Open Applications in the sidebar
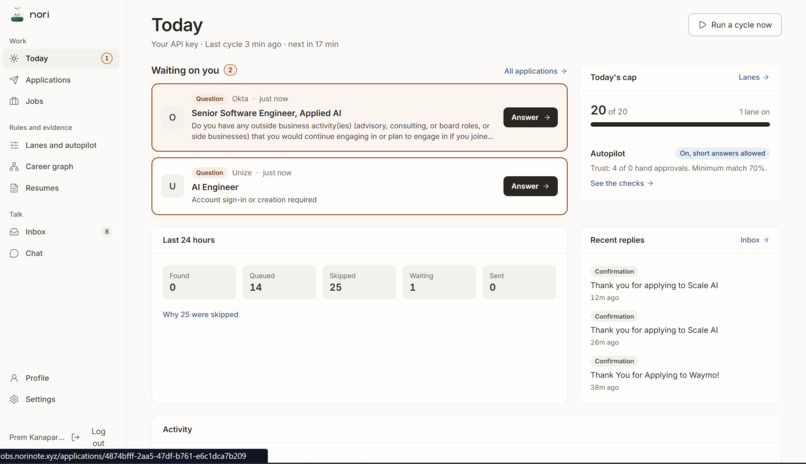 point(61,80)
